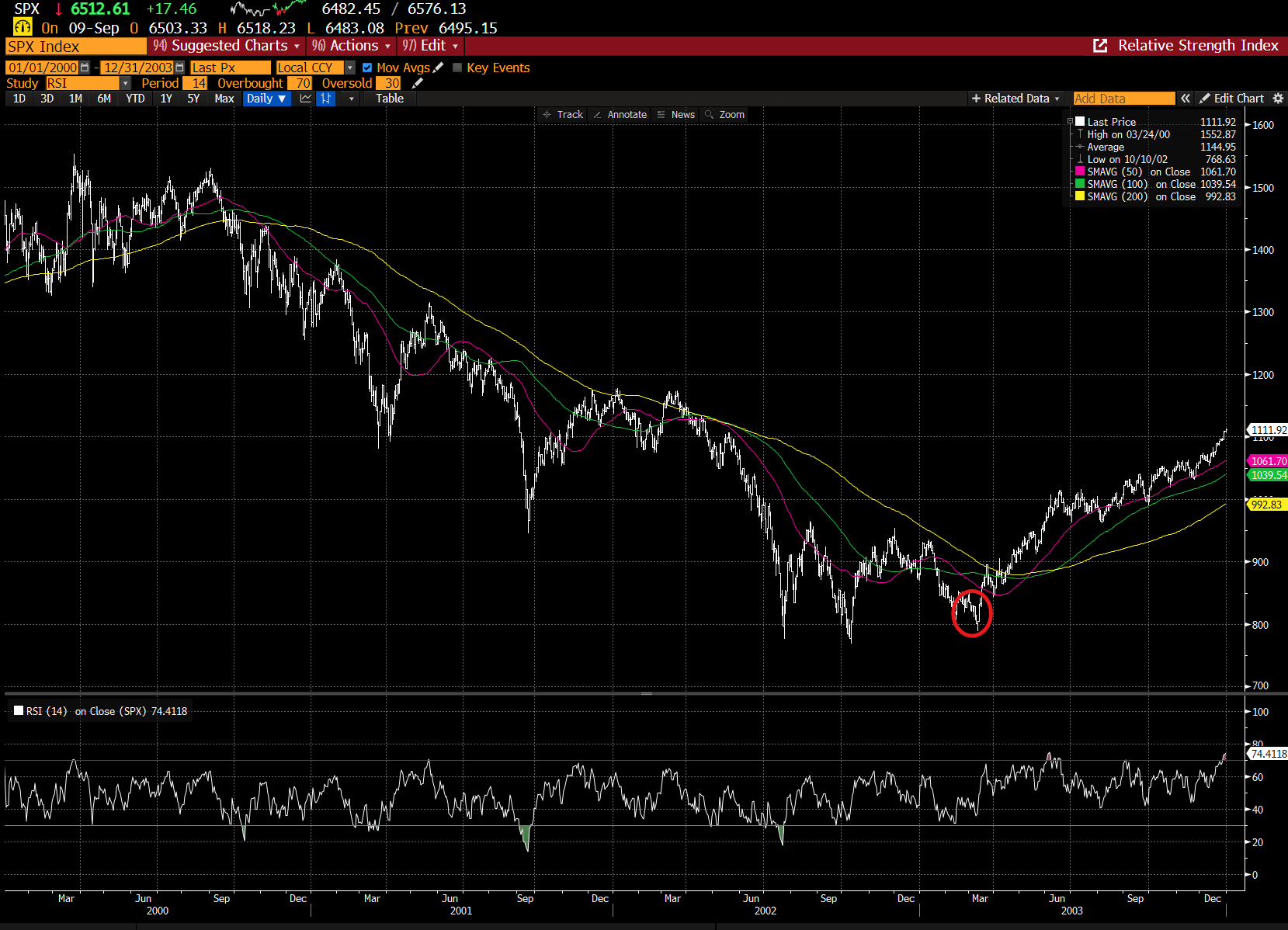
Task: Click the yellow gauge icon beside On 09-Sep
Action: pos(23,27)
